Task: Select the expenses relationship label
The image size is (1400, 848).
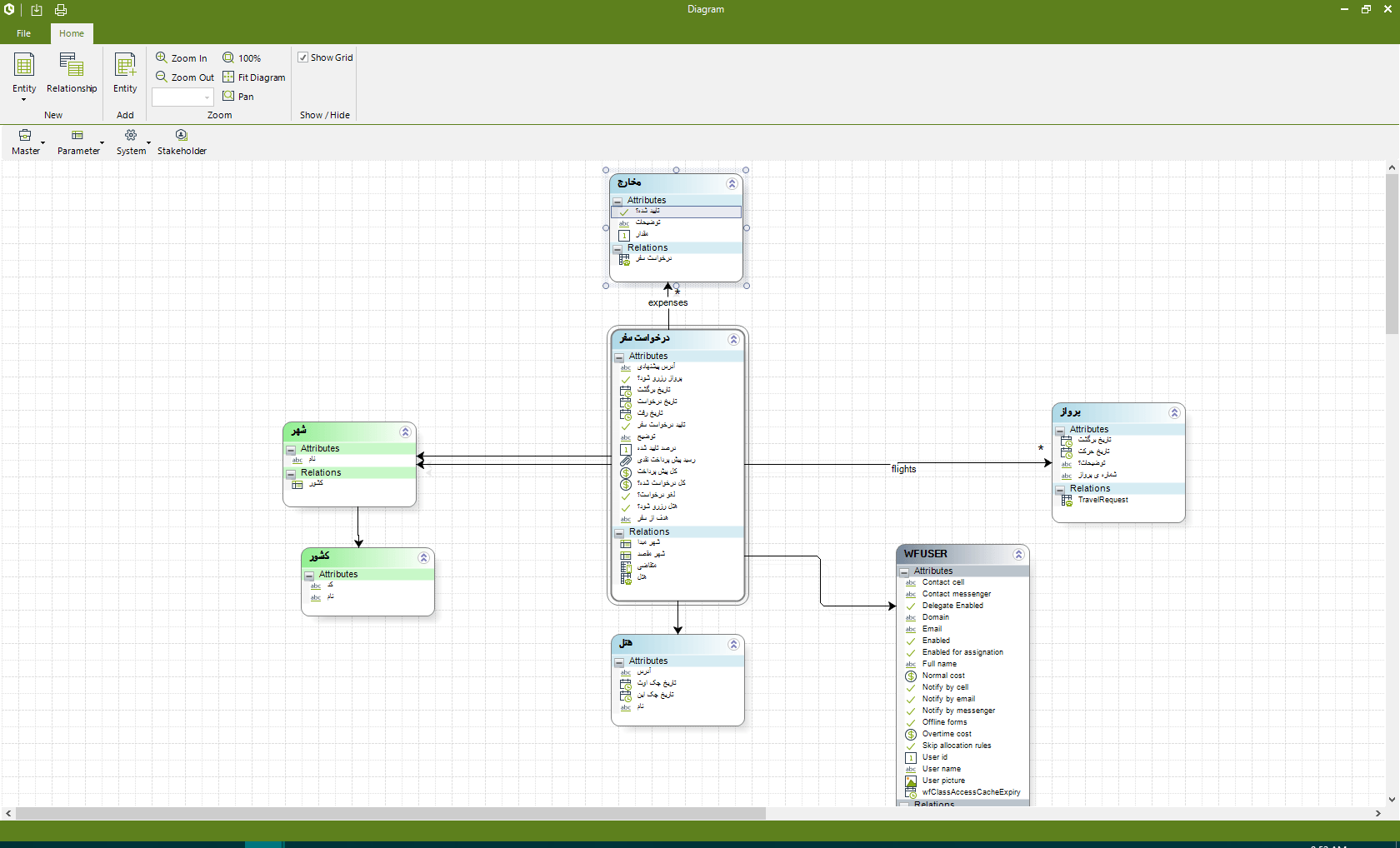Action: 668,303
